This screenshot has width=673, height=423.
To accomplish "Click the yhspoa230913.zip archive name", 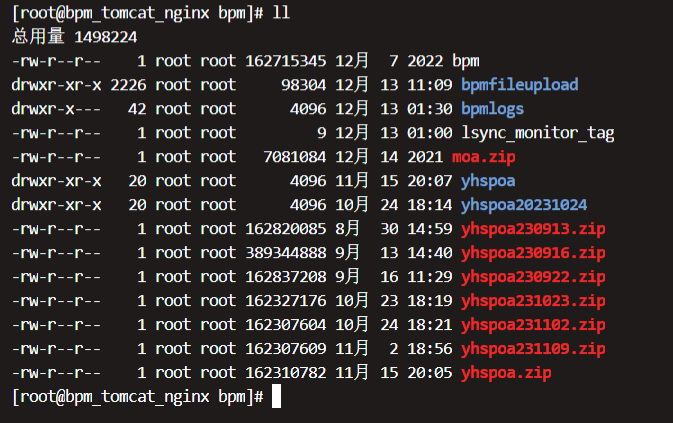I will [533, 229].
